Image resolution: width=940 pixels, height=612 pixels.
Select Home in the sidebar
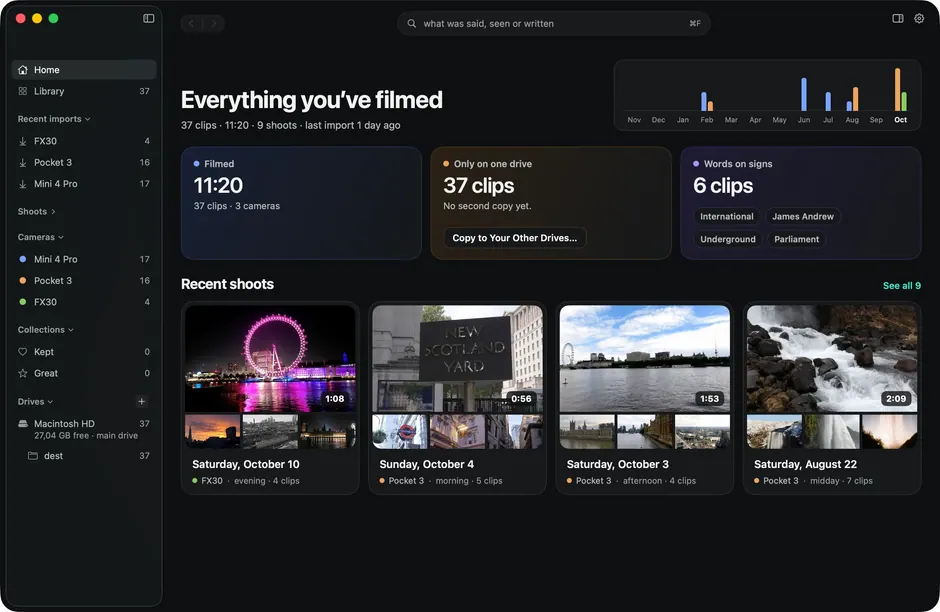[84, 70]
